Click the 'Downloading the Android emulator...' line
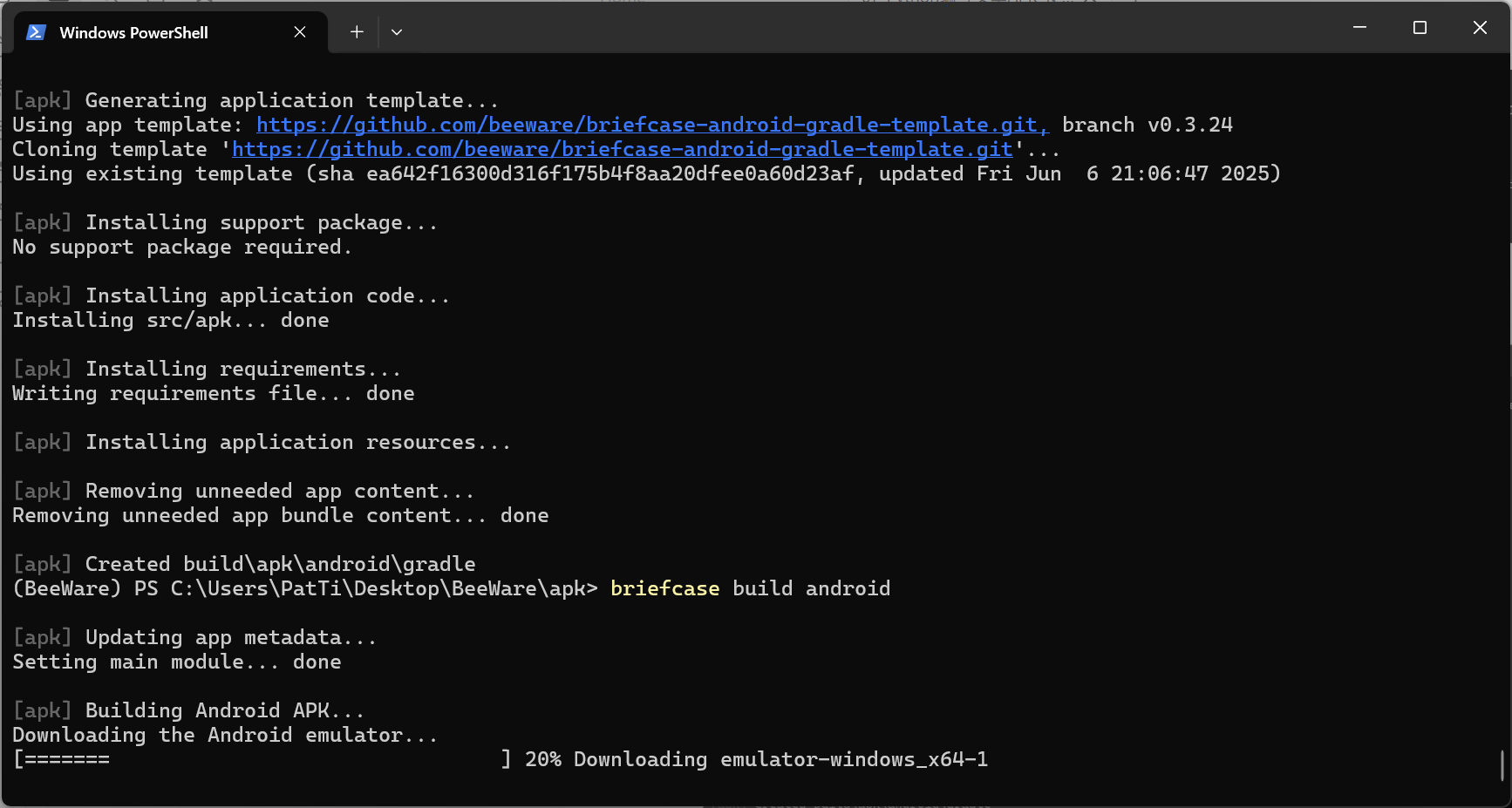 tap(225, 736)
